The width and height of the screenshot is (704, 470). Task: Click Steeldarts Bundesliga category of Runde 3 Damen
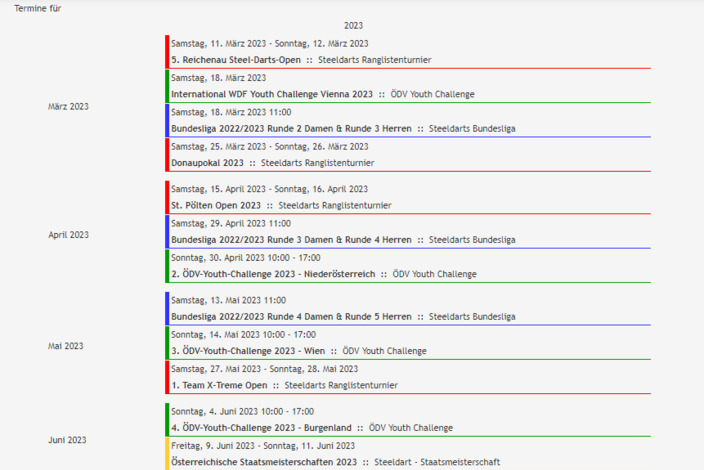coord(472,240)
